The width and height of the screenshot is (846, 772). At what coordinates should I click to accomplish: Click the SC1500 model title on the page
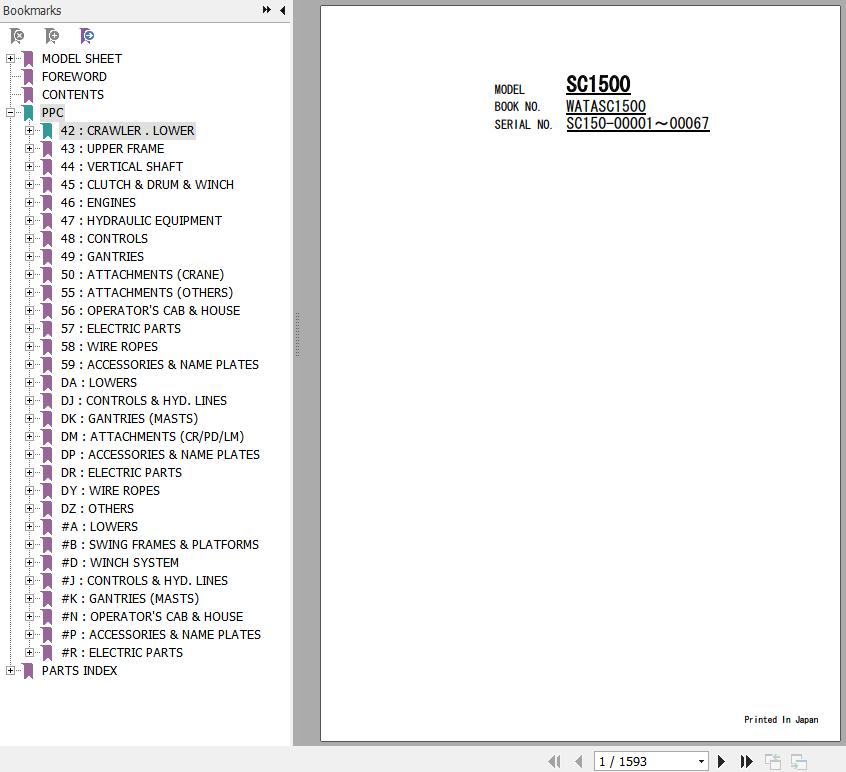click(x=598, y=84)
